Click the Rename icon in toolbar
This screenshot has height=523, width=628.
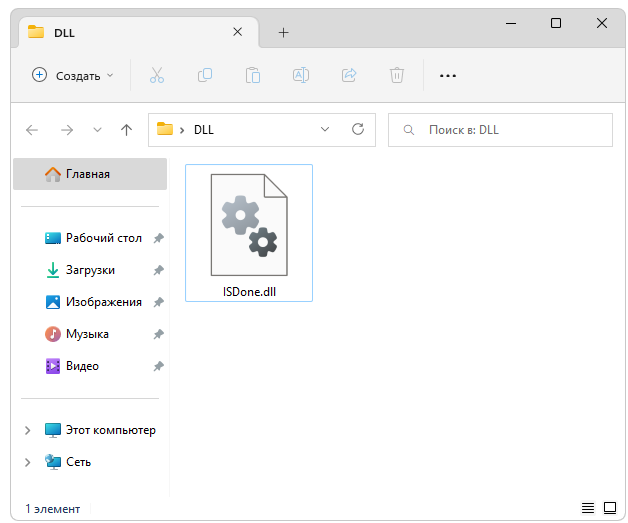[301, 75]
